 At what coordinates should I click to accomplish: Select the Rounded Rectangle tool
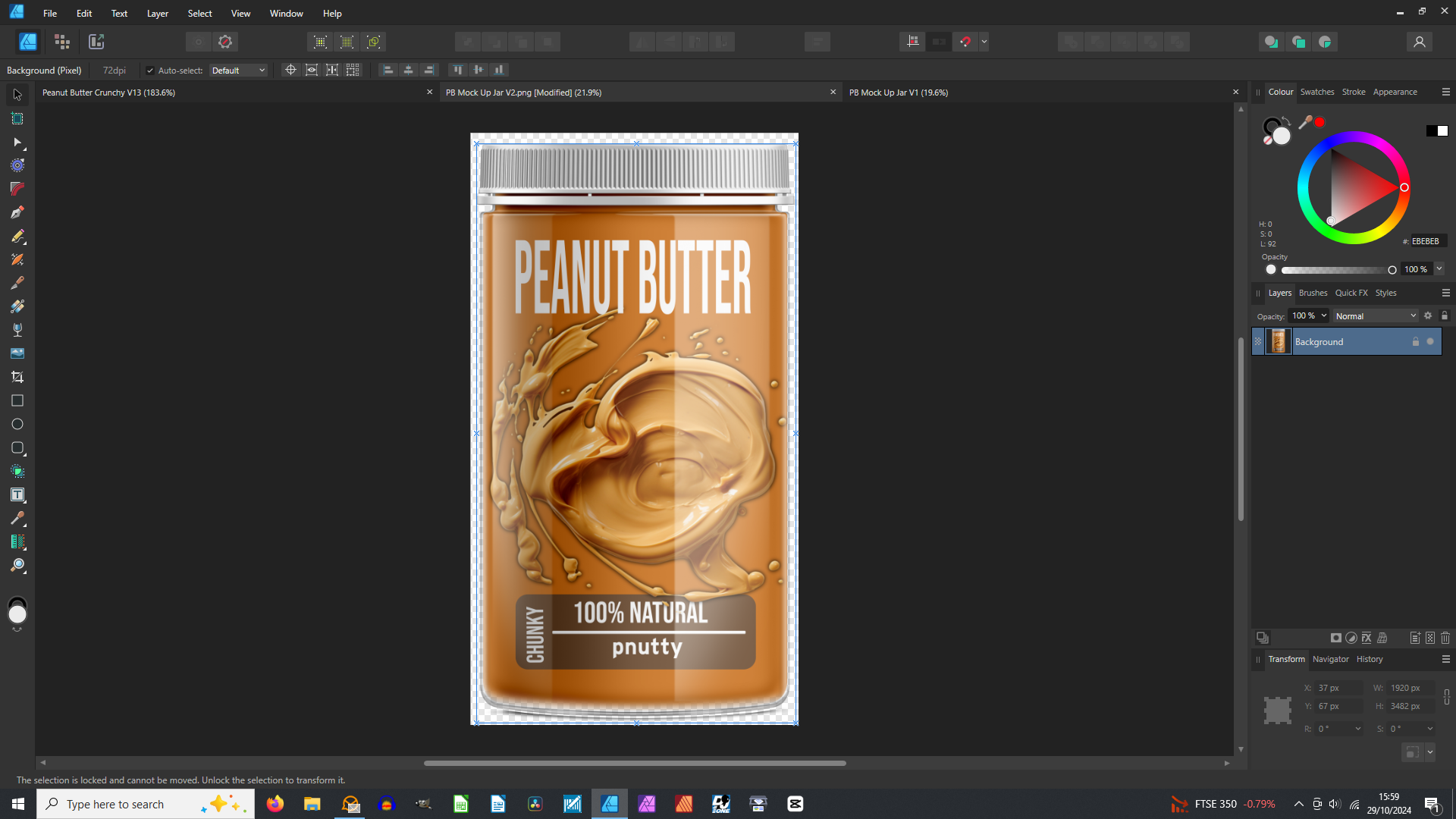17,447
